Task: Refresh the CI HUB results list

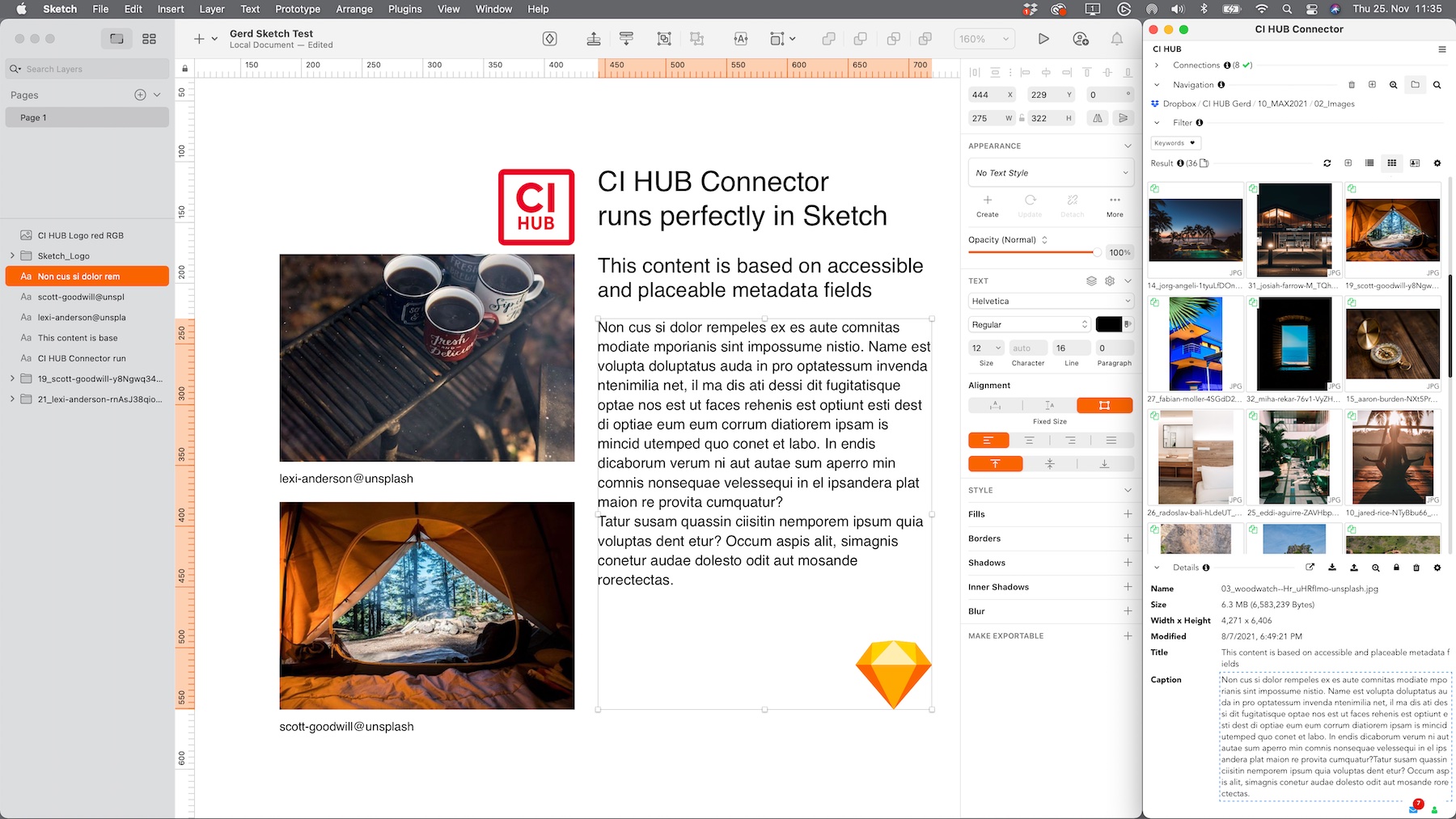Action: (x=1327, y=163)
